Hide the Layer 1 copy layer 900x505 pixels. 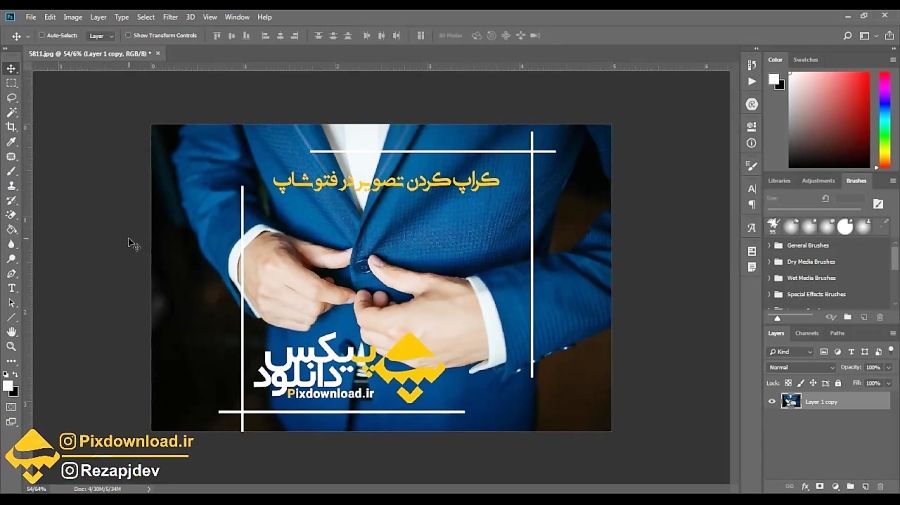[x=771, y=402]
